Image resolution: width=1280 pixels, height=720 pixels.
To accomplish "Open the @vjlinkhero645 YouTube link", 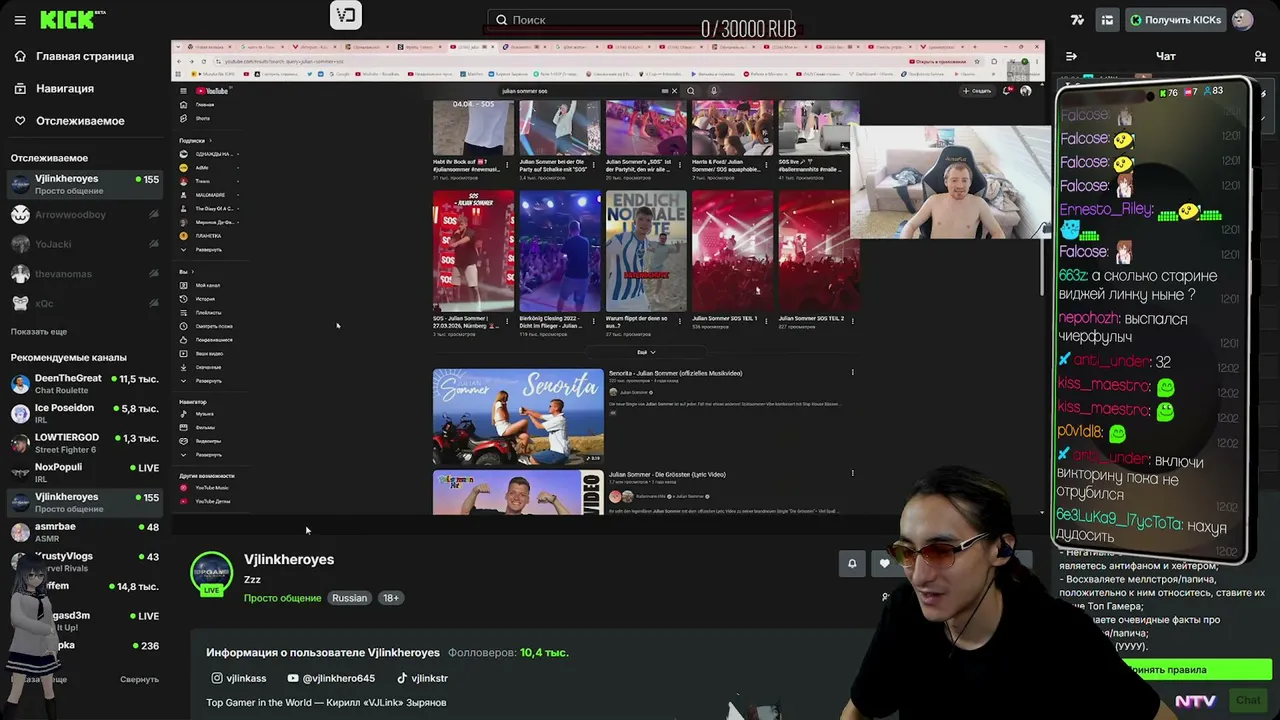I will [331, 678].
